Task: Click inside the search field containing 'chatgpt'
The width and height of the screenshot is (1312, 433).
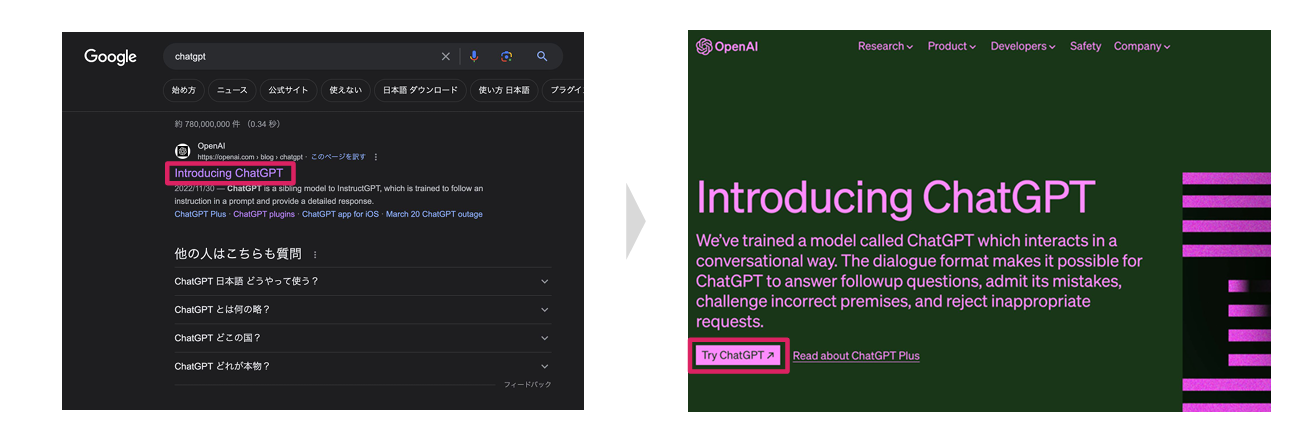Action: click(300, 57)
